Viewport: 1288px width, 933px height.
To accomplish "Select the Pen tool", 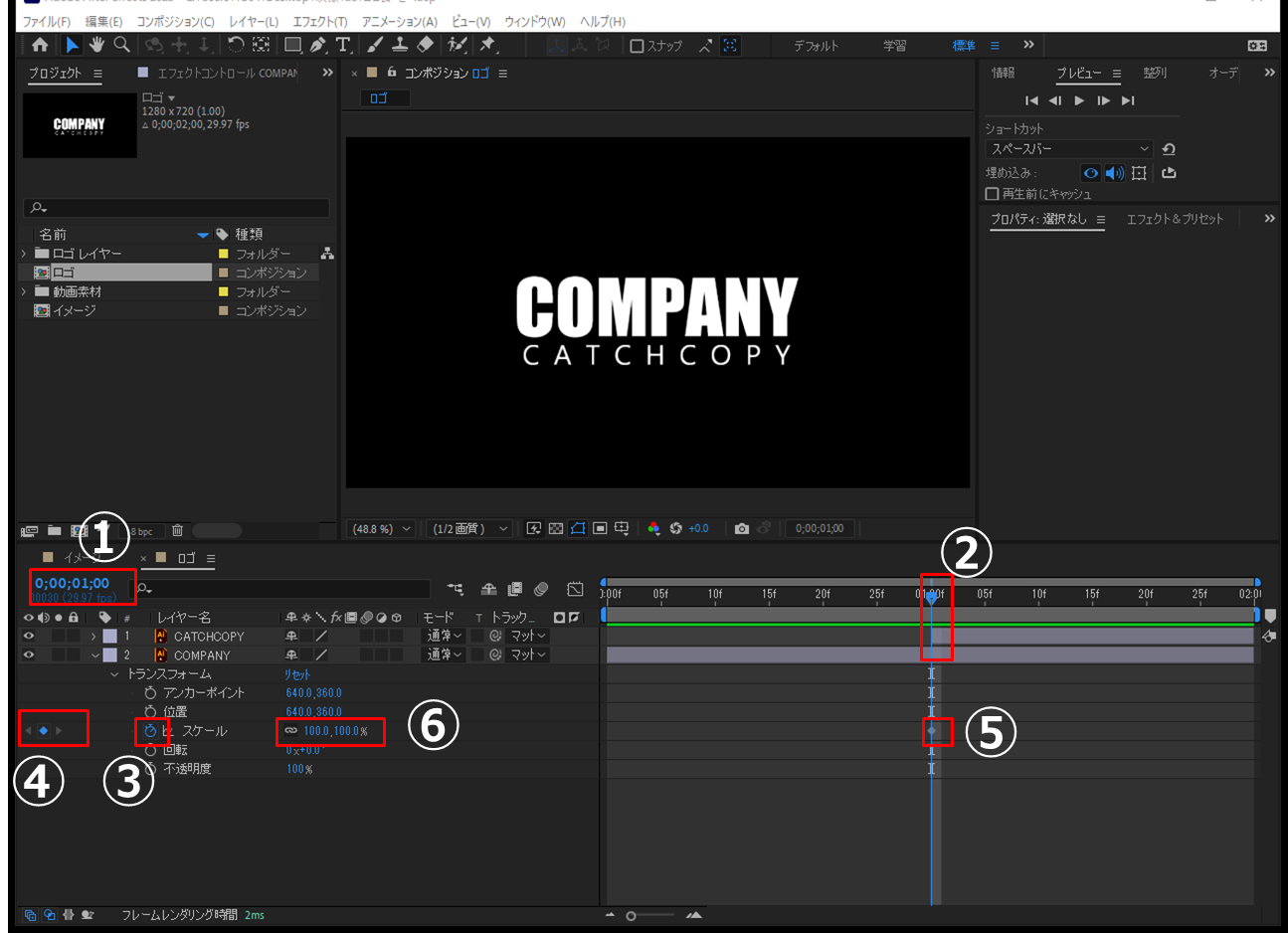I will [317, 45].
